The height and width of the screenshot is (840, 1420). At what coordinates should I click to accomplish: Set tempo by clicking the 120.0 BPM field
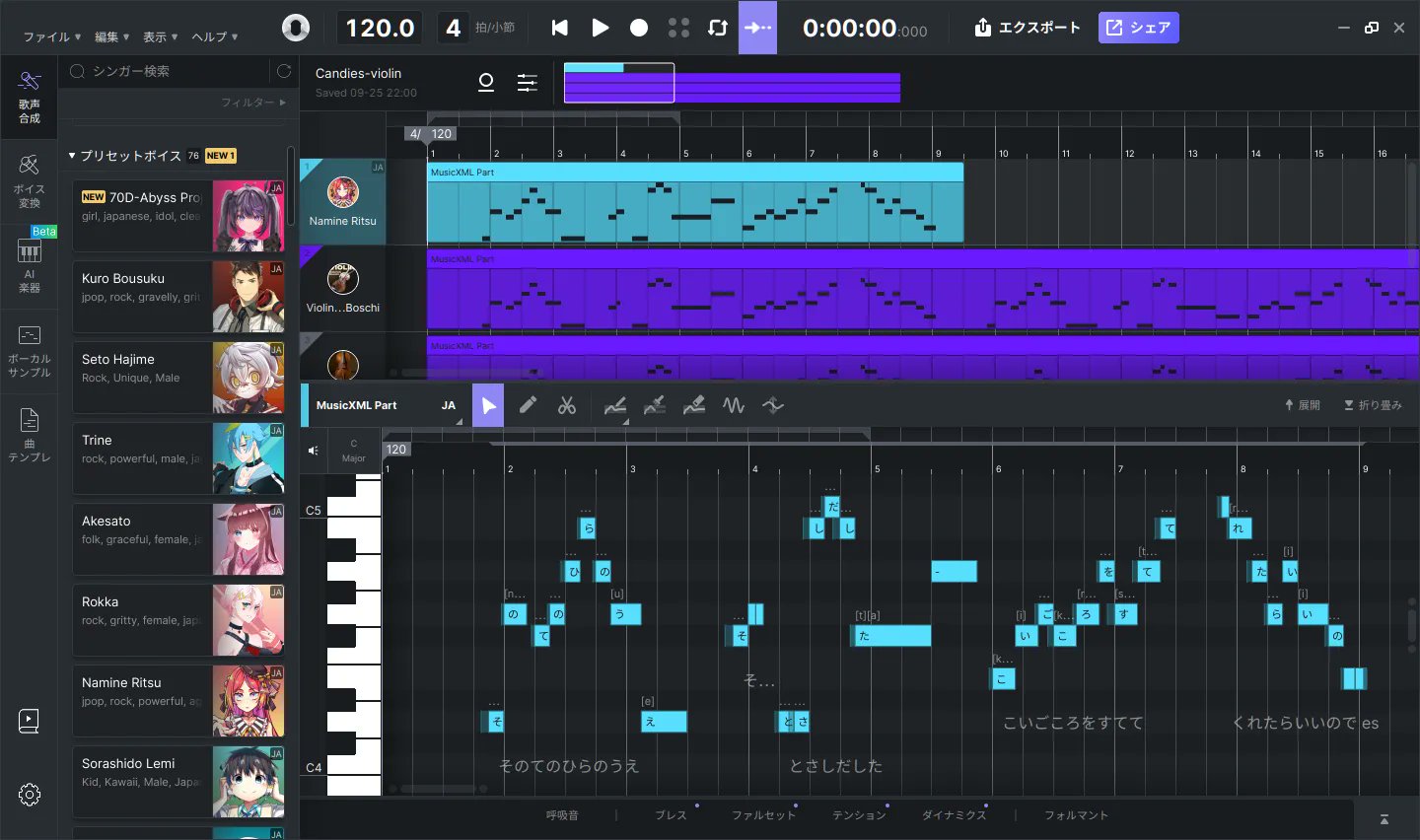[380, 28]
